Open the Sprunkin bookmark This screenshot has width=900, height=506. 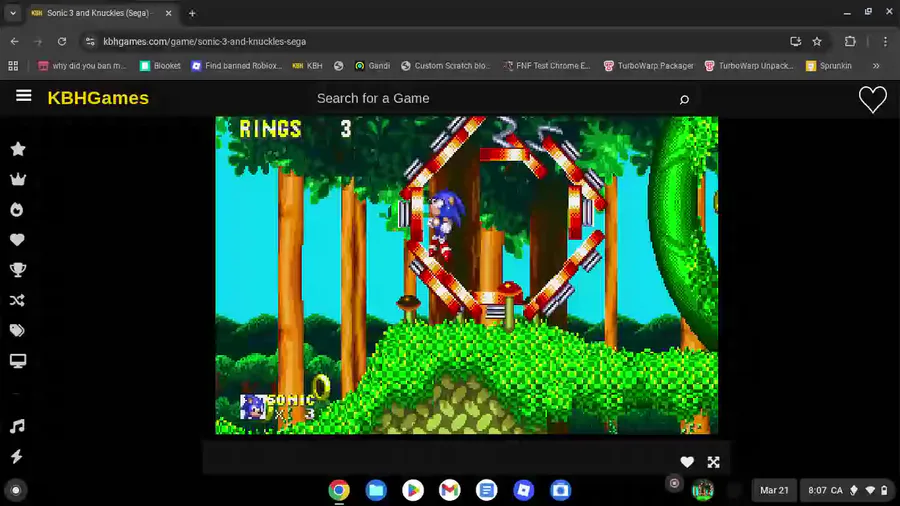click(x=829, y=66)
